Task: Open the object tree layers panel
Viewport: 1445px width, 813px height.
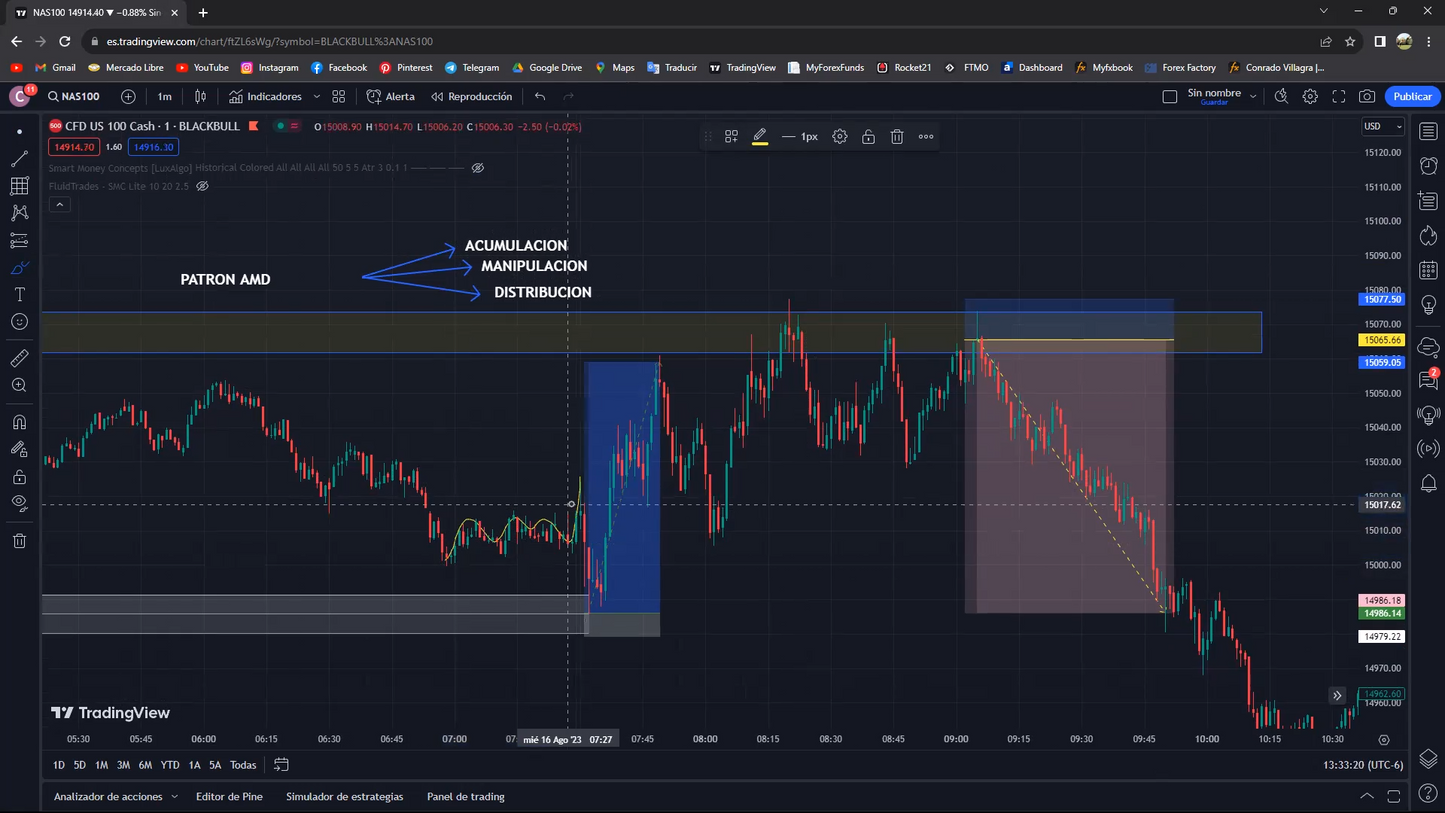Action: pyautogui.click(x=1428, y=759)
